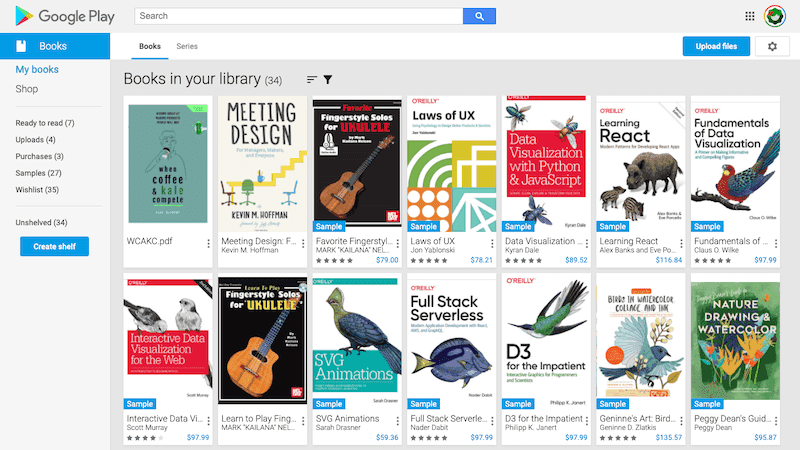This screenshot has height=450, width=800.
Task: Open three-dot menu for Laws of UX
Action: 492,244
